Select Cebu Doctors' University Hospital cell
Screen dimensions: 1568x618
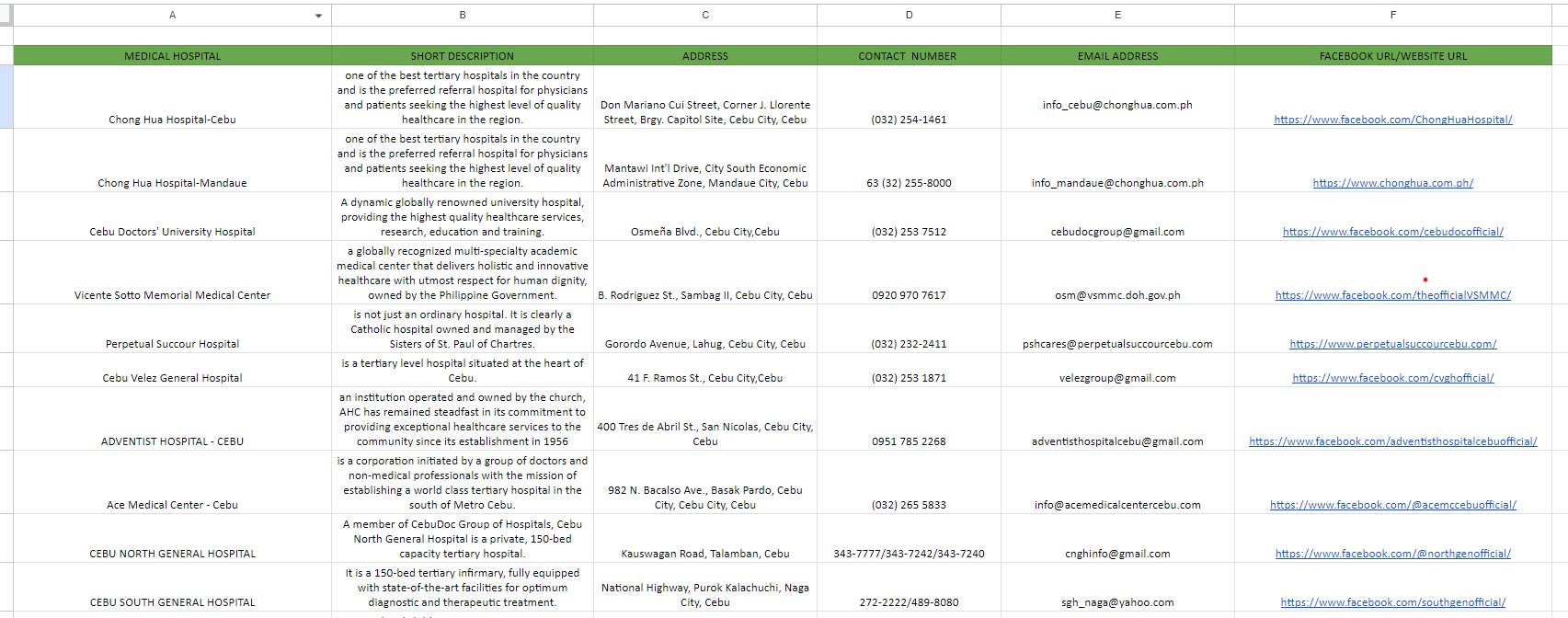[x=173, y=217]
